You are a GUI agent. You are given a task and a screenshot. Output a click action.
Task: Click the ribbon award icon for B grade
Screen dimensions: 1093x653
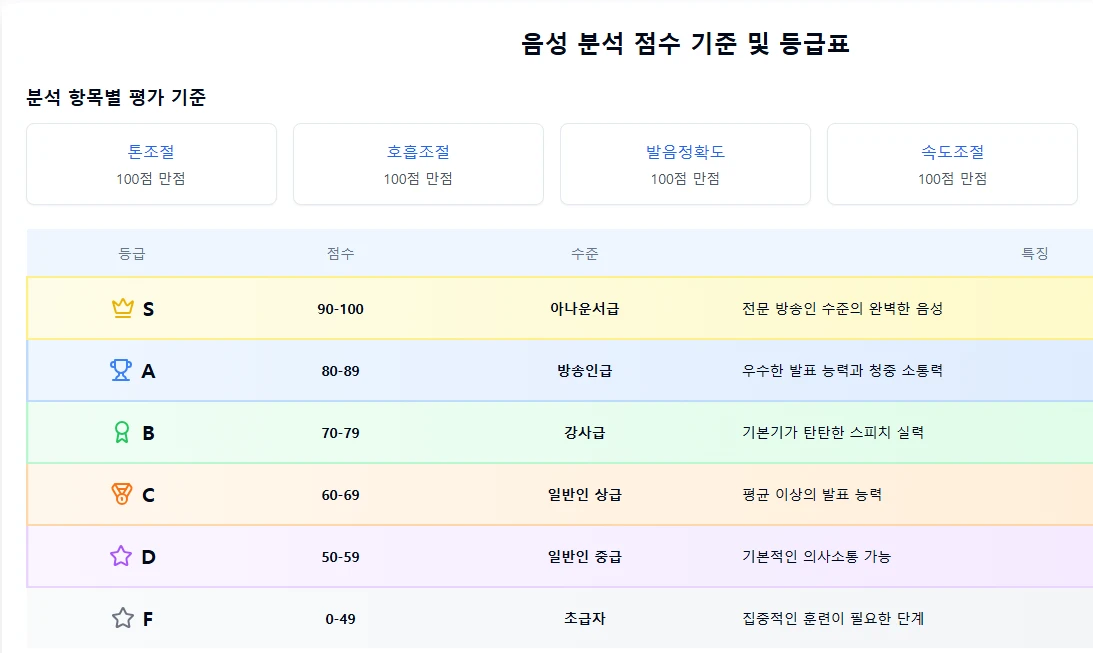point(122,432)
